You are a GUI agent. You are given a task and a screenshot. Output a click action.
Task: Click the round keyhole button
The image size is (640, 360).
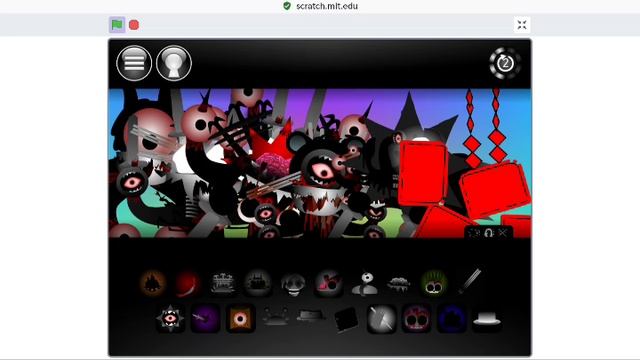coord(174,63)
